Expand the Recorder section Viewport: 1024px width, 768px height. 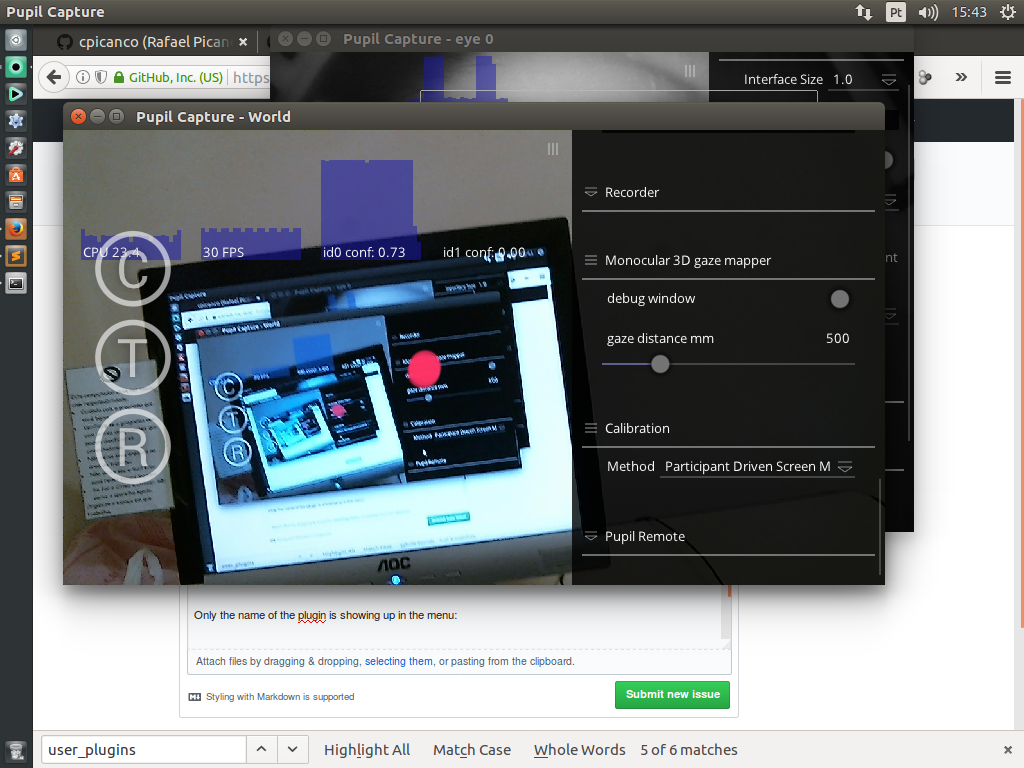click(590, 192)
